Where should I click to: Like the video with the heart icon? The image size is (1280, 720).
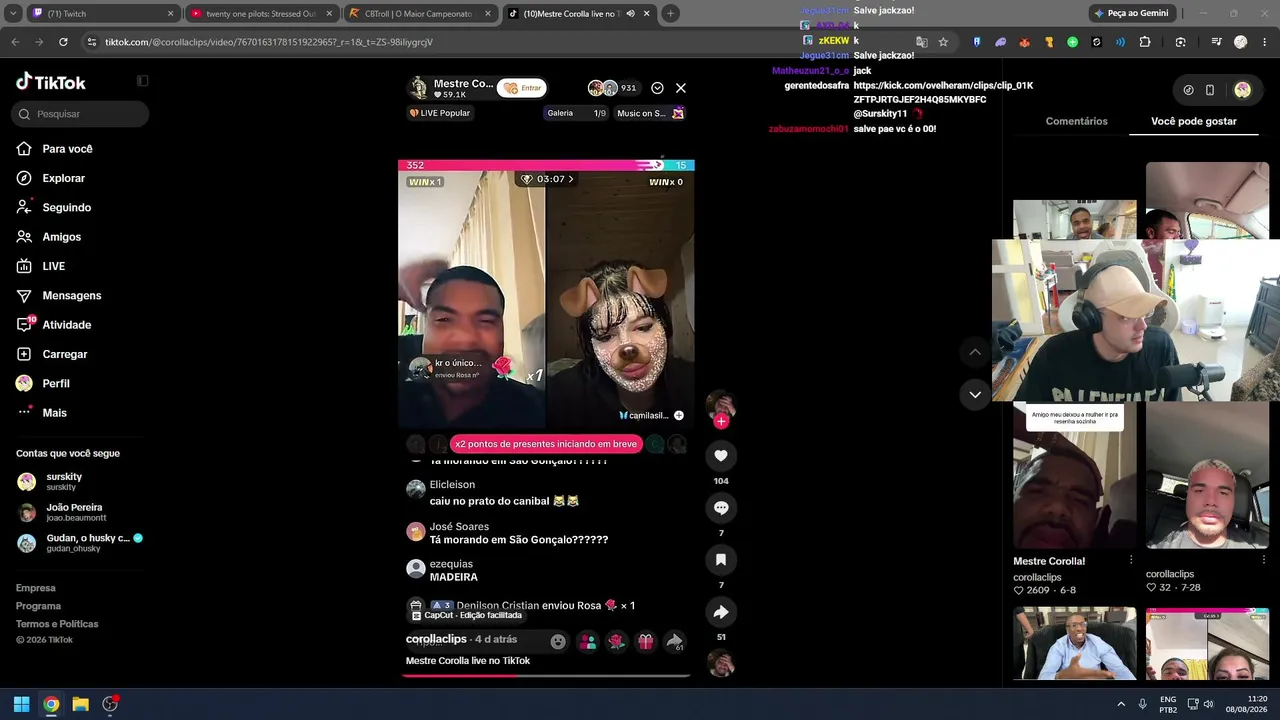point(721,456)
